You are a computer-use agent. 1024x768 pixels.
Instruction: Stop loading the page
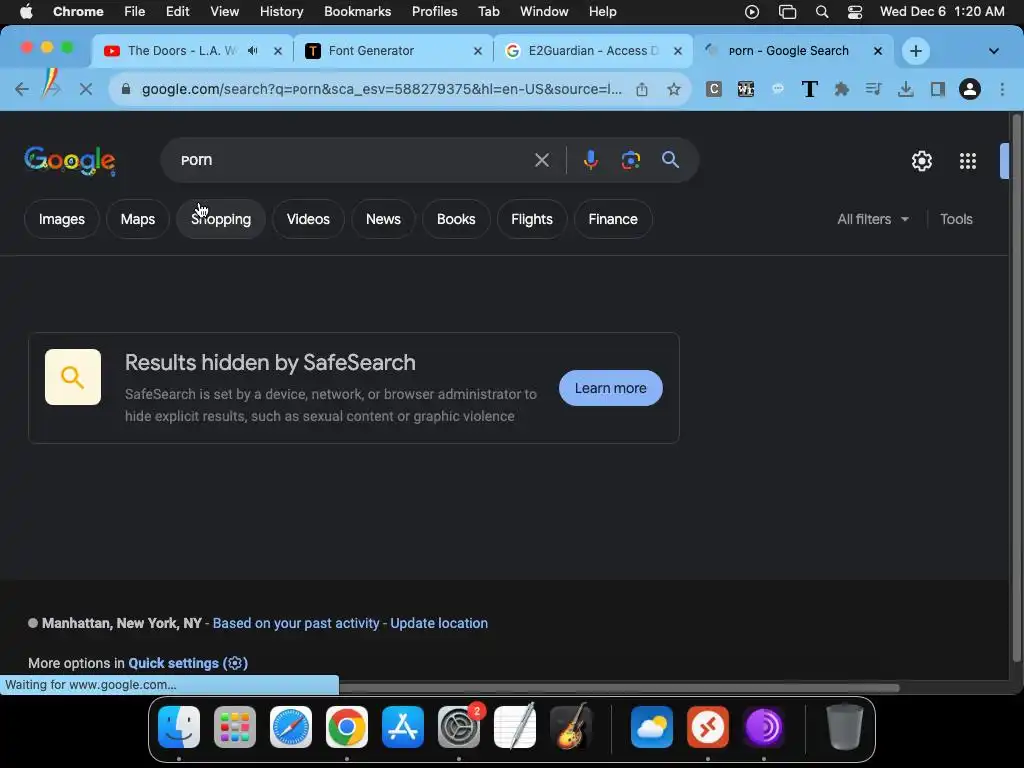point(86,89)
